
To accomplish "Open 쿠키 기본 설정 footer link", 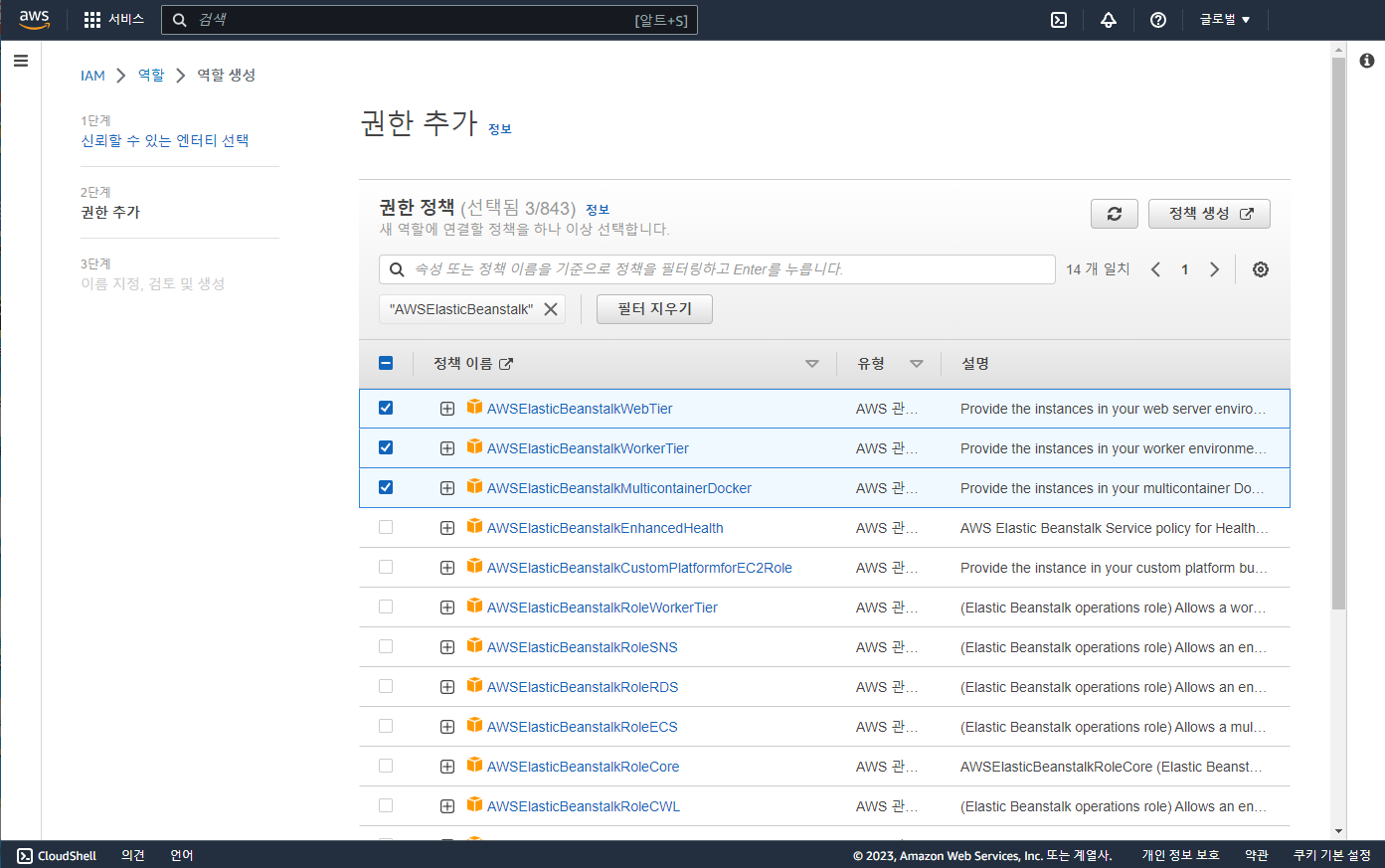I will point(1331,855).
